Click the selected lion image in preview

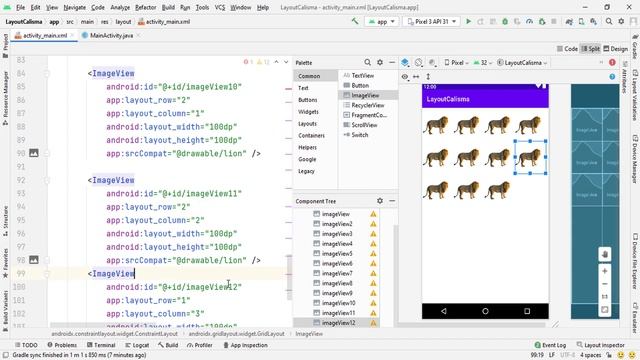(530, 157)
